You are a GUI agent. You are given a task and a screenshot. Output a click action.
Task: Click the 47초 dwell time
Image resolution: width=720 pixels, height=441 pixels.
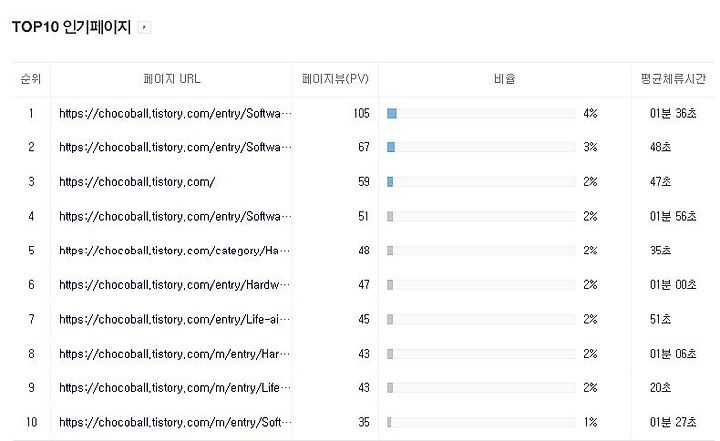pos(660,182)
